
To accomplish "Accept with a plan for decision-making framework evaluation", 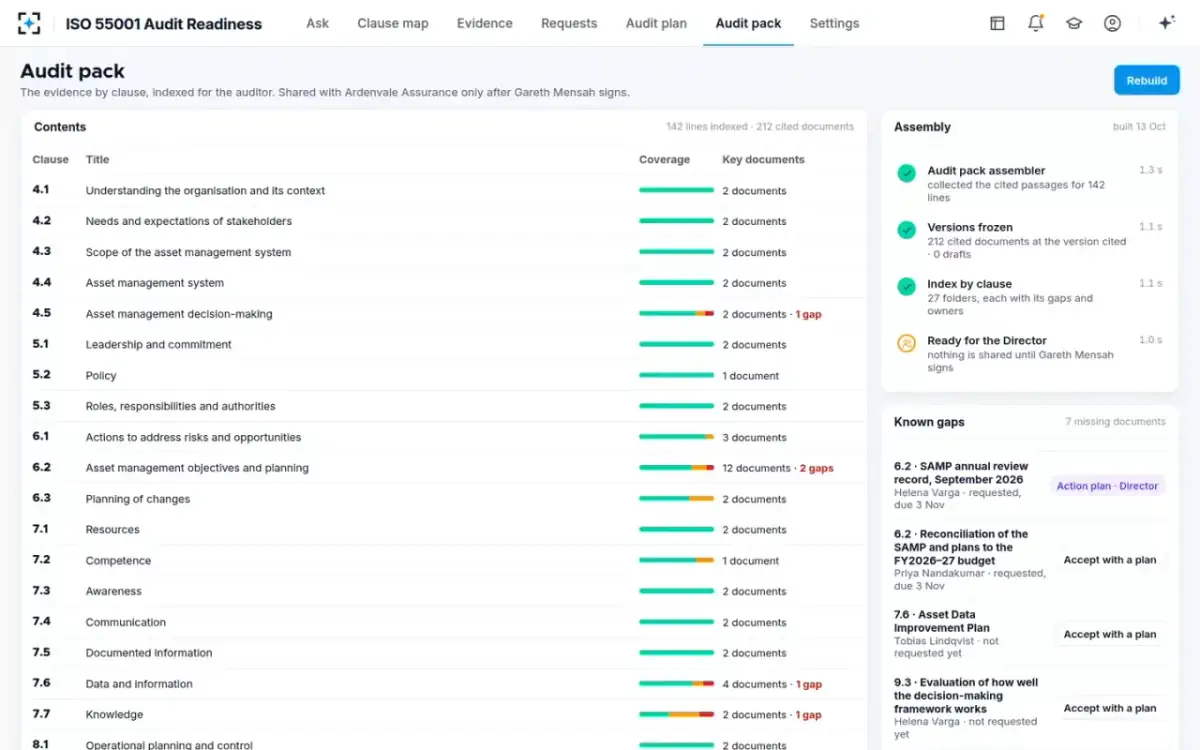I will coord(1110,708).
